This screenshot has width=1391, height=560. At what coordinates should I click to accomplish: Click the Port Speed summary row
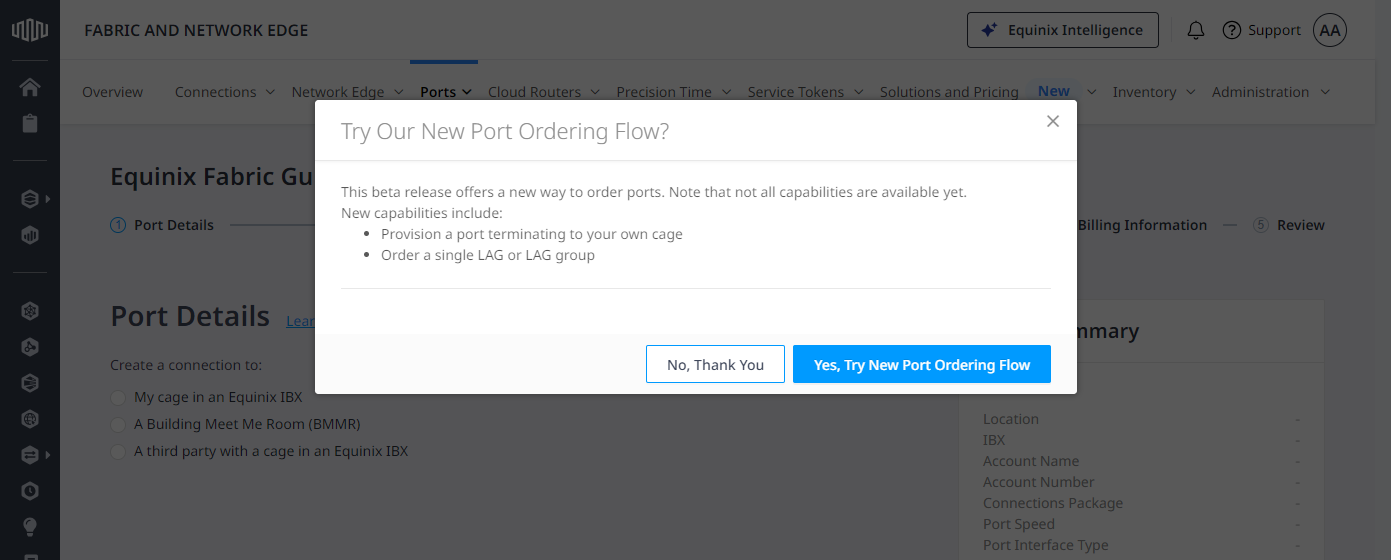1141,524
